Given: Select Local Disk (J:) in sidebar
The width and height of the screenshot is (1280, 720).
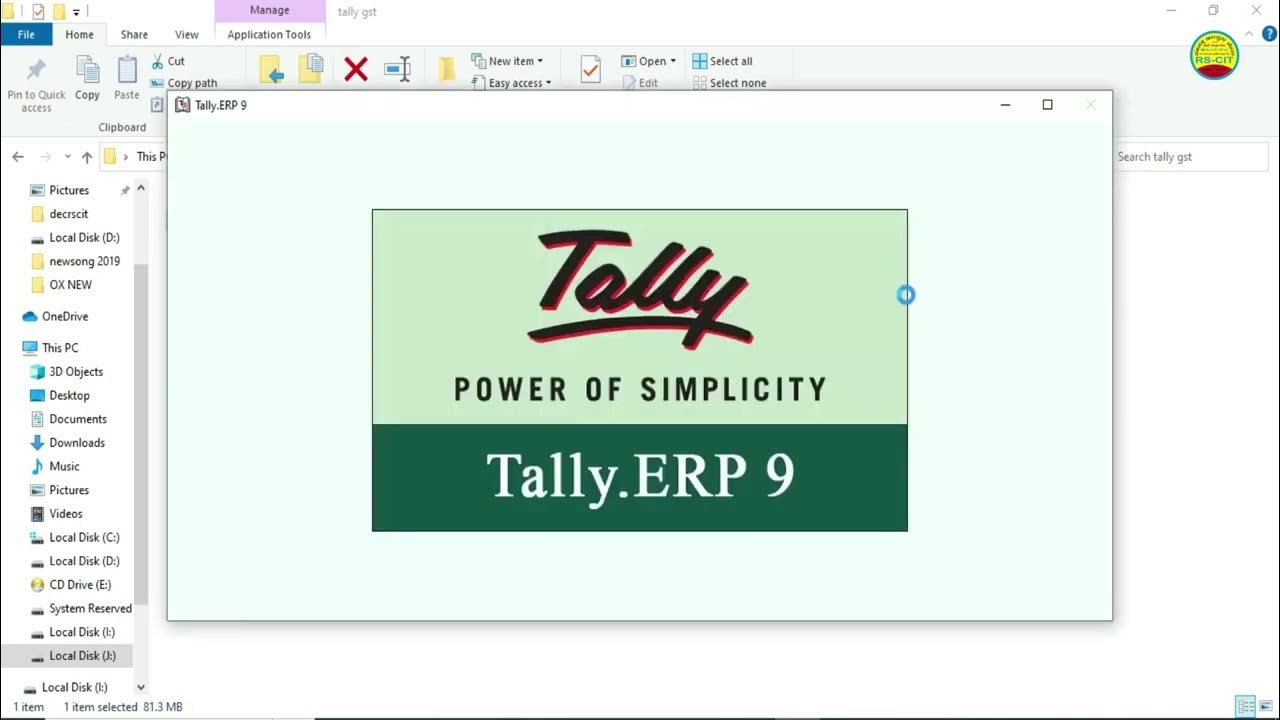Looking at the screenshot, I should tap(82, 656).
